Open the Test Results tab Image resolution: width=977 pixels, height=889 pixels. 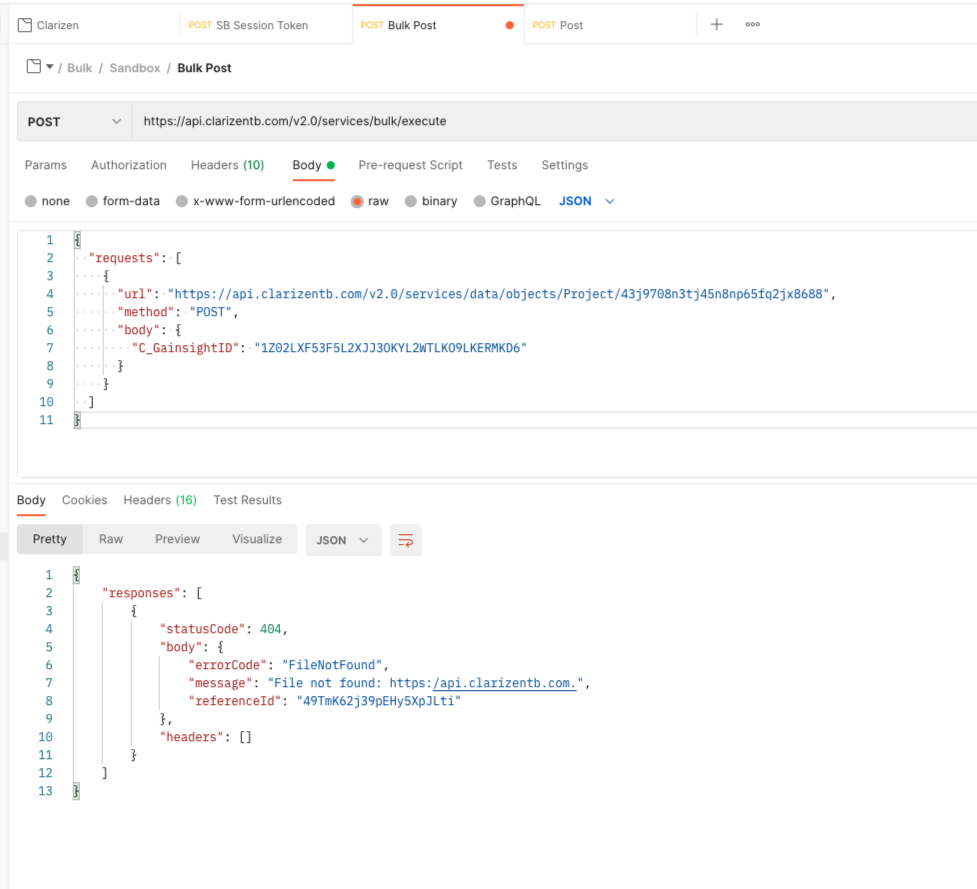247,500
